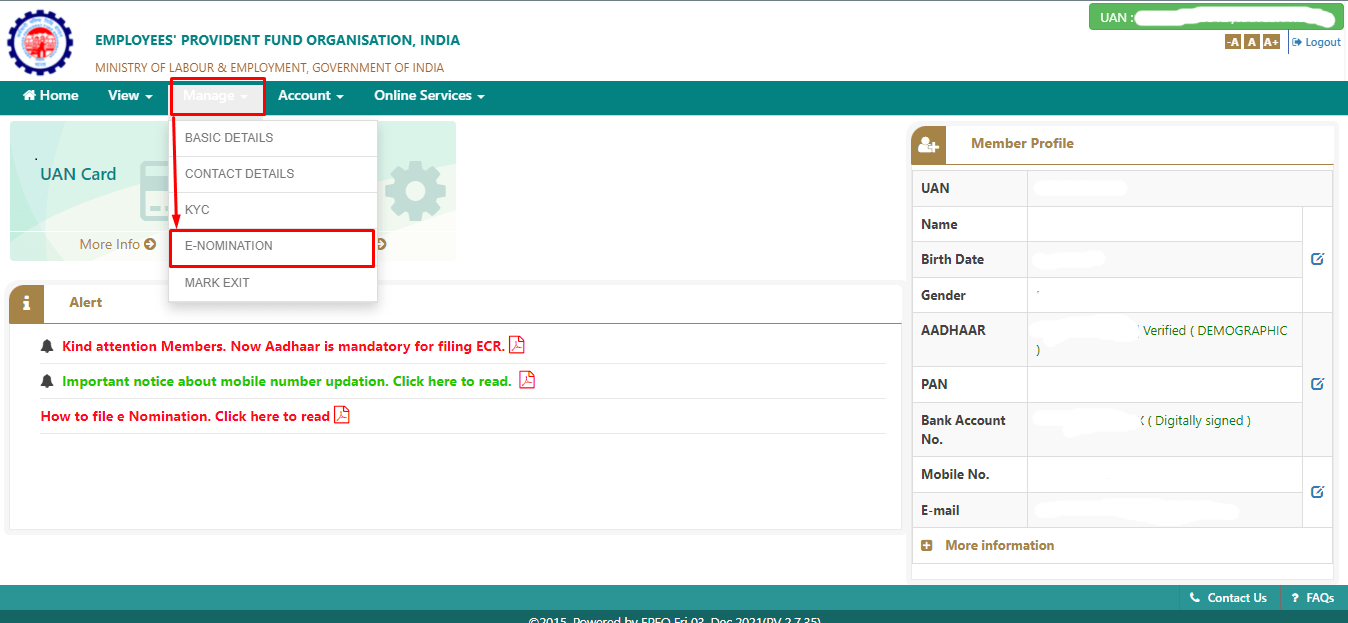Click the settings gear icon on the dashboard
This screenshot has height=623, width=1348.
416,190
